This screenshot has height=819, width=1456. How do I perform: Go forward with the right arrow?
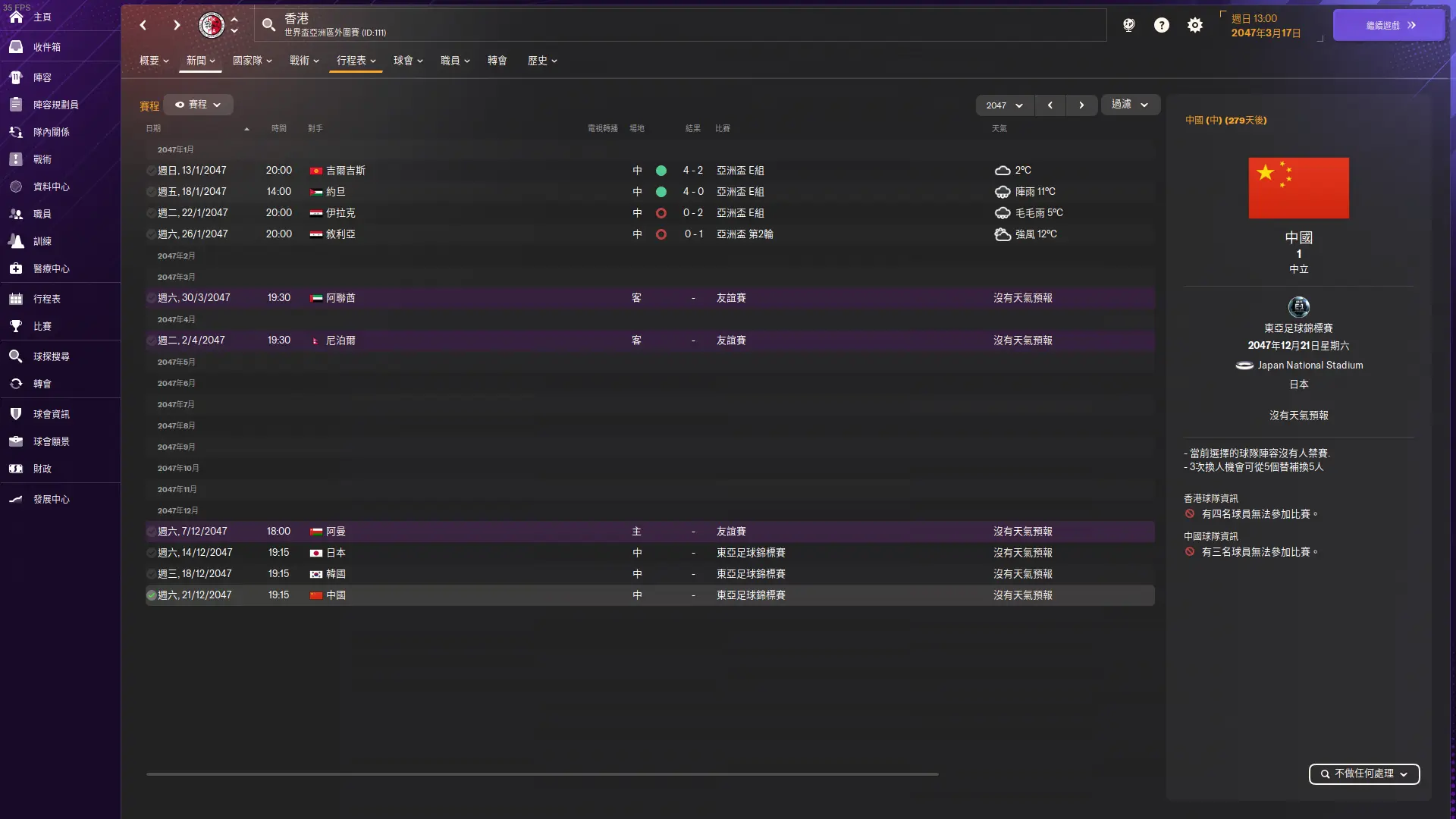click(177, 25)
